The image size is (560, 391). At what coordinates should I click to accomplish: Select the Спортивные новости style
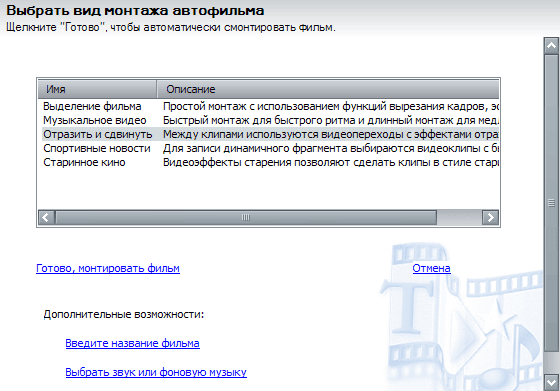97,148
